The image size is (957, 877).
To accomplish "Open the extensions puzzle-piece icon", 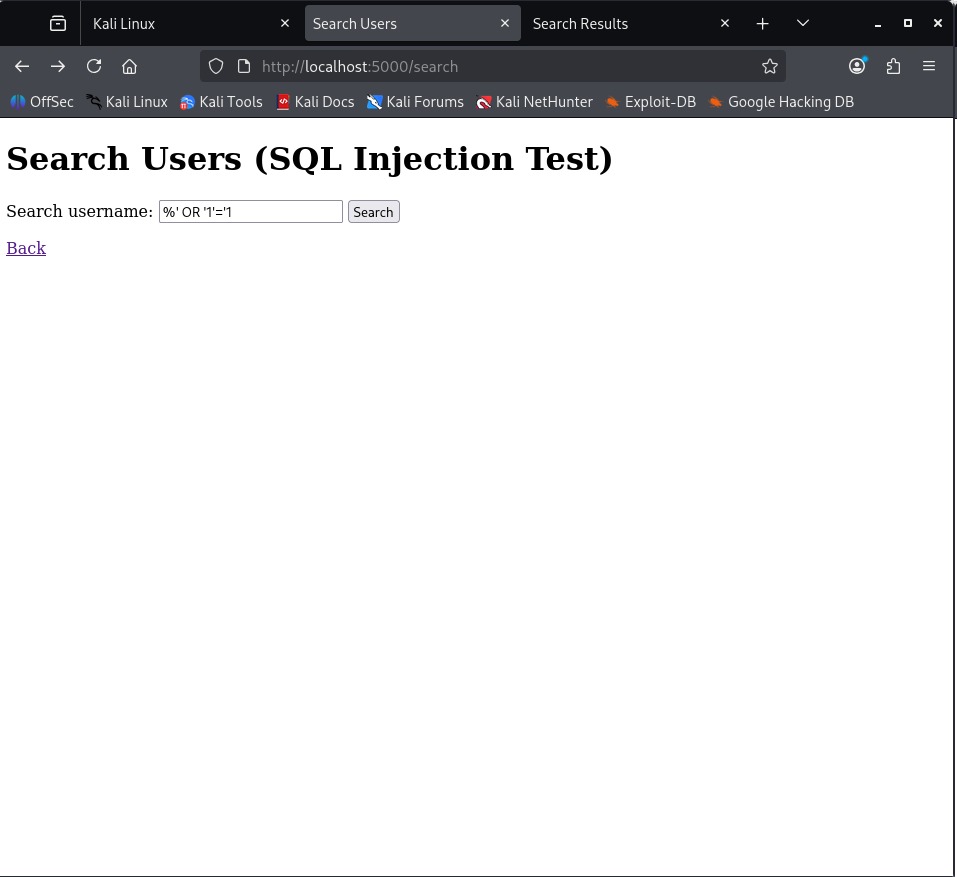I will click(893, 66).
